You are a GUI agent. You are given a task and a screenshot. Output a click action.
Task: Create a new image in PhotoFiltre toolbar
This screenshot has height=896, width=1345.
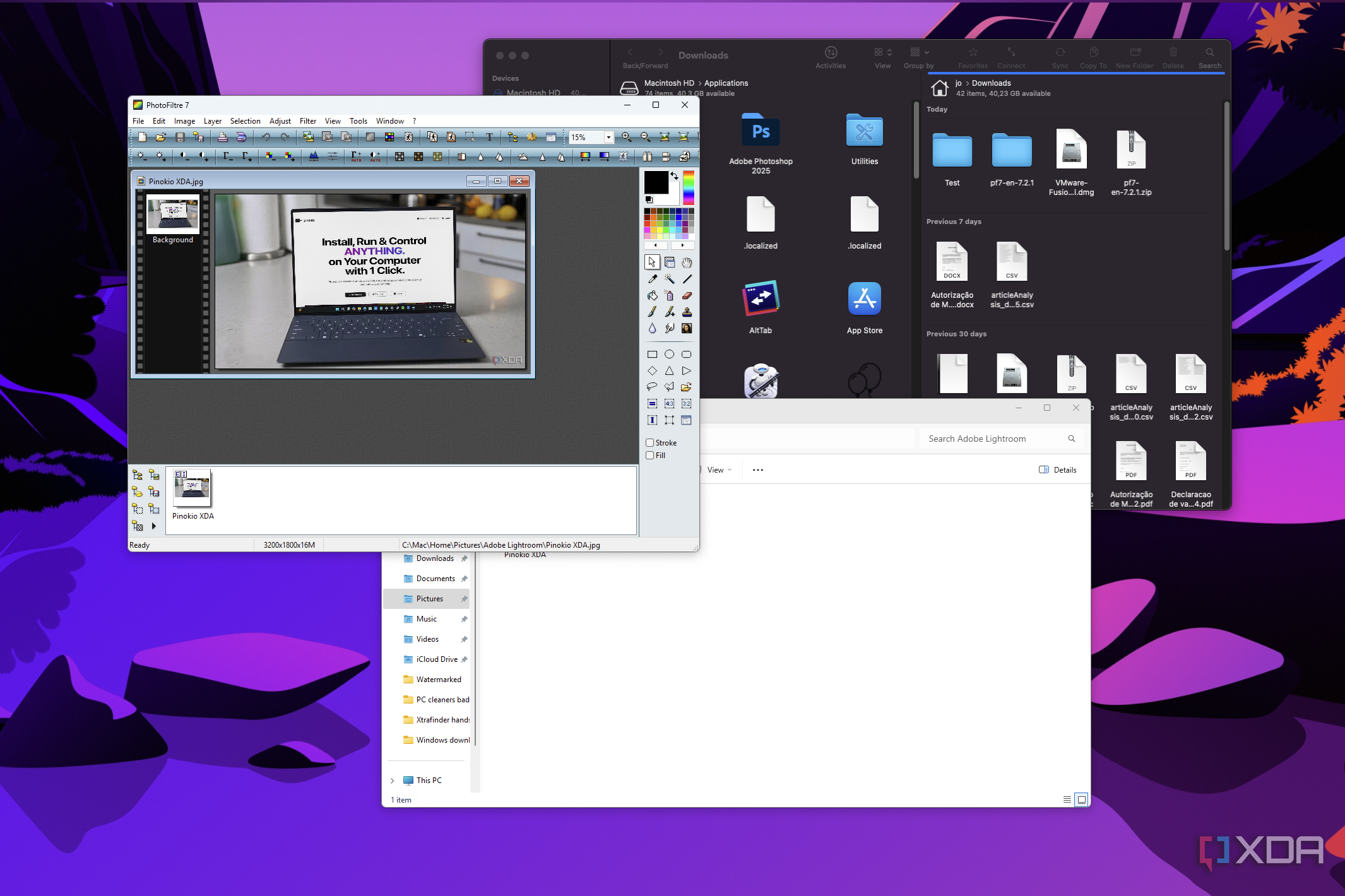[143, 137]
